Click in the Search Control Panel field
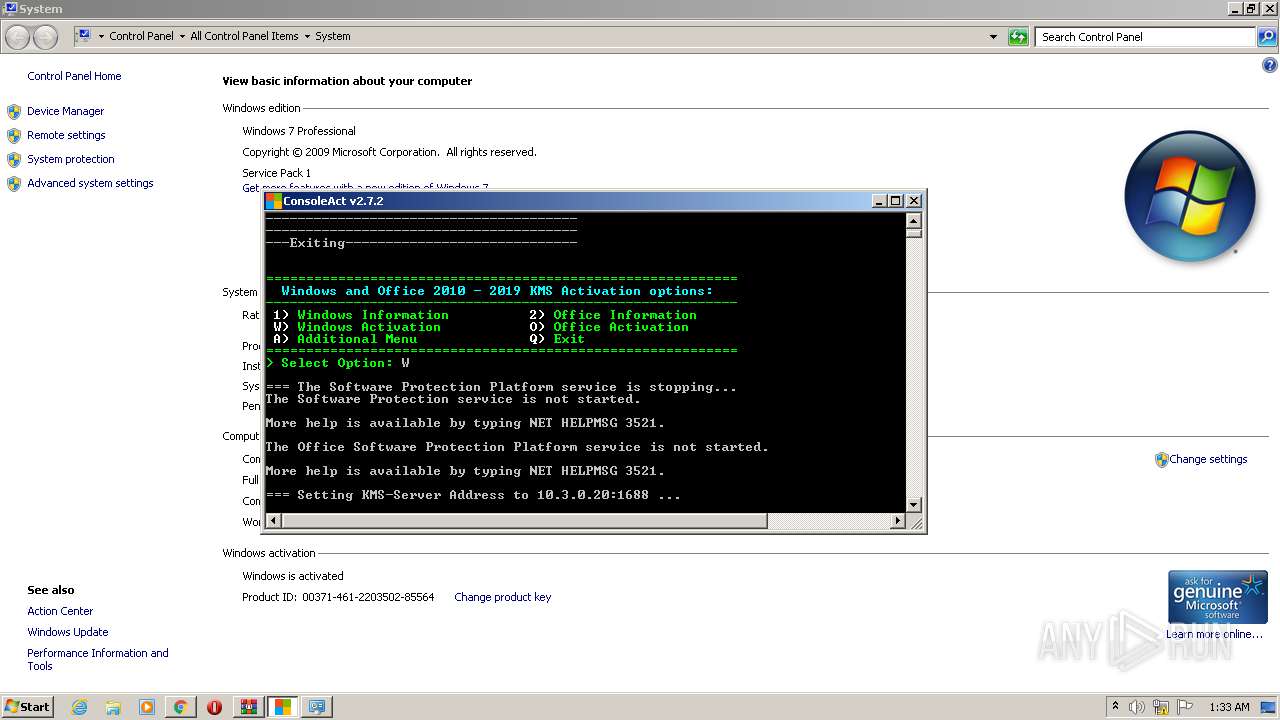The image size is (1280, 720). (1145, 37)
